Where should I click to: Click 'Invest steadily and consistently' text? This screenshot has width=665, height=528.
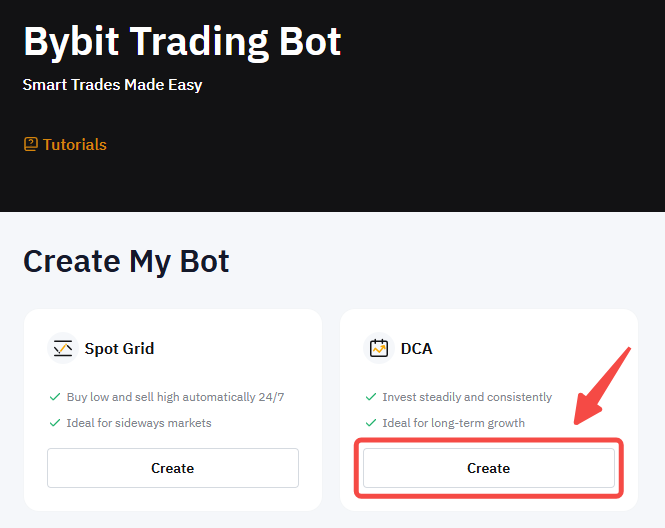(467, 397)
